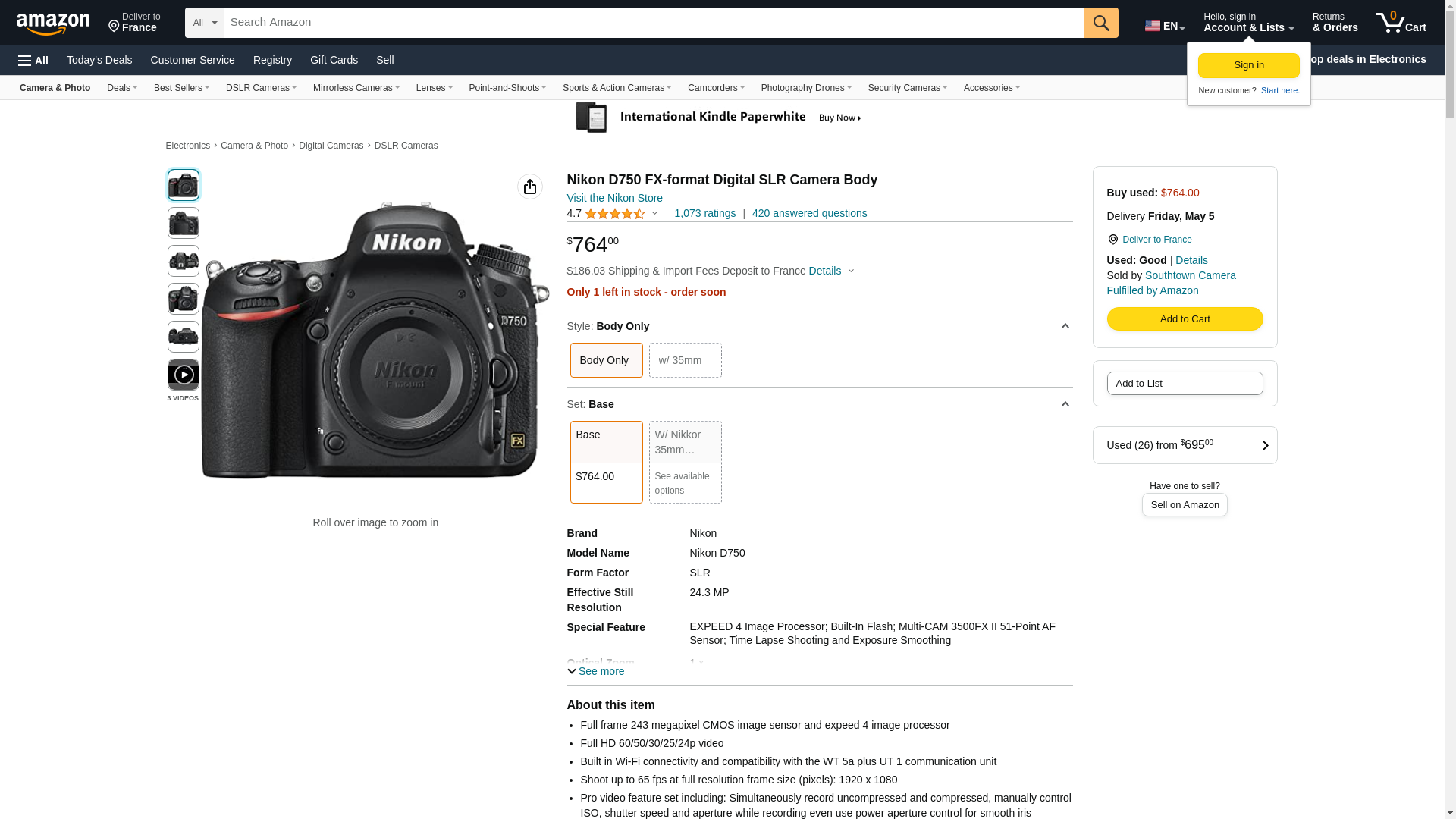Click the Amazon logo
Viewport: 1456px width, 819px height.
[53, 24]
